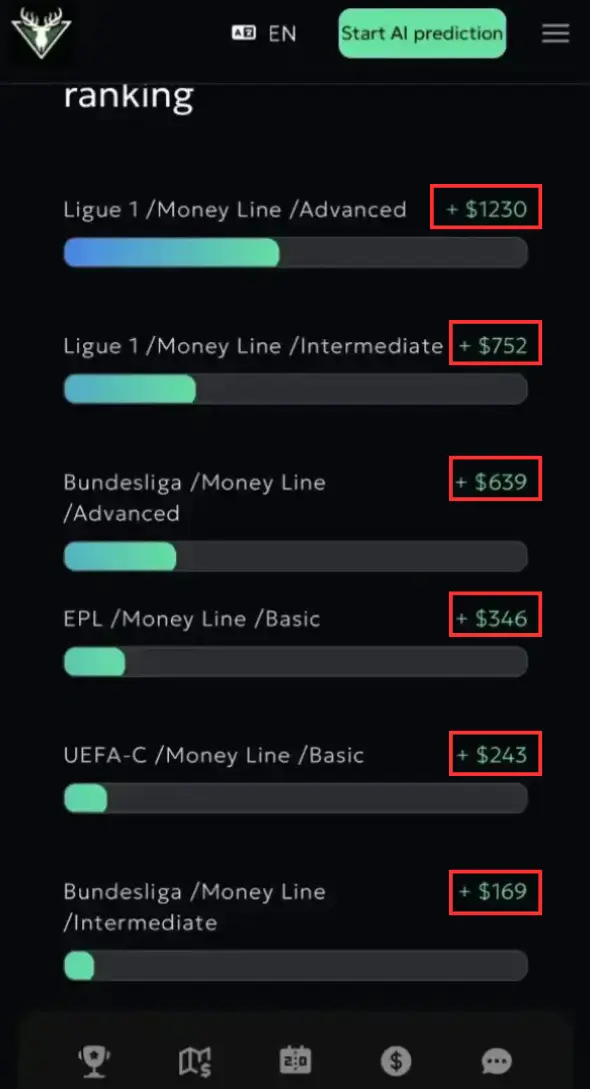Open the map with dollar icon
Viewport: 590px width, 1089px height.
click(x=195, y=1061)
